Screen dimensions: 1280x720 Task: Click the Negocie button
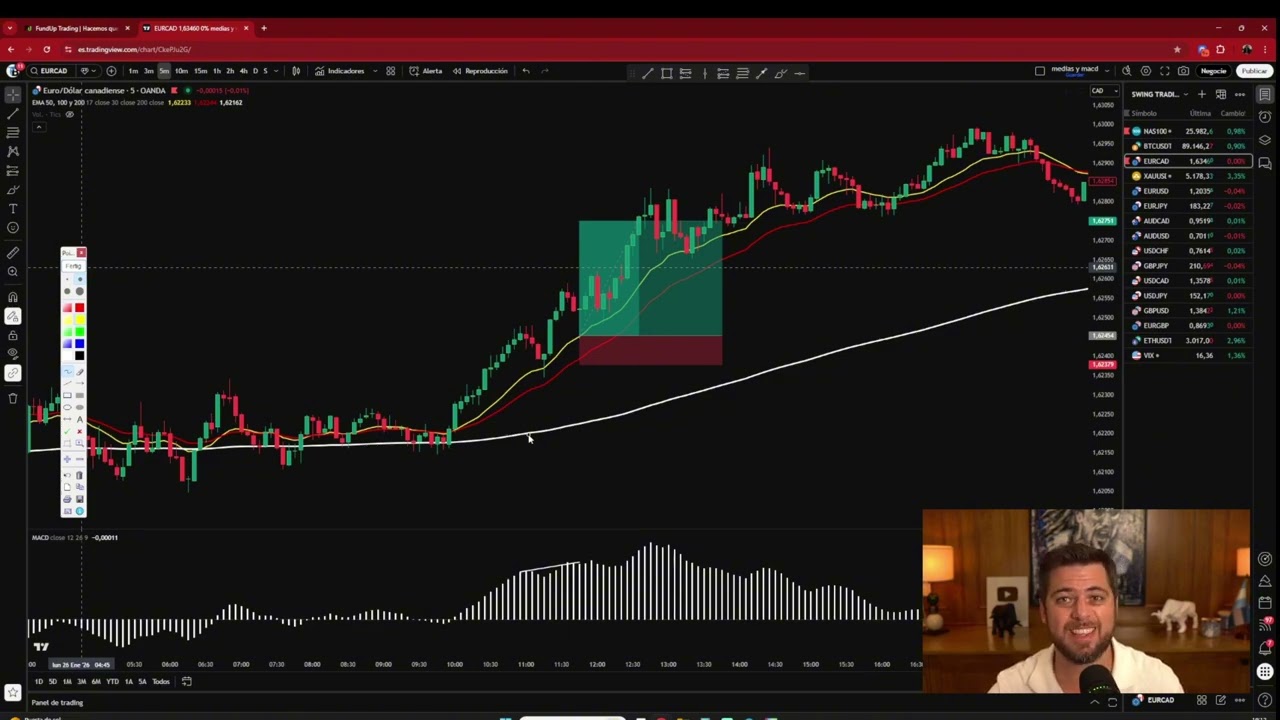pos(1213,71)
